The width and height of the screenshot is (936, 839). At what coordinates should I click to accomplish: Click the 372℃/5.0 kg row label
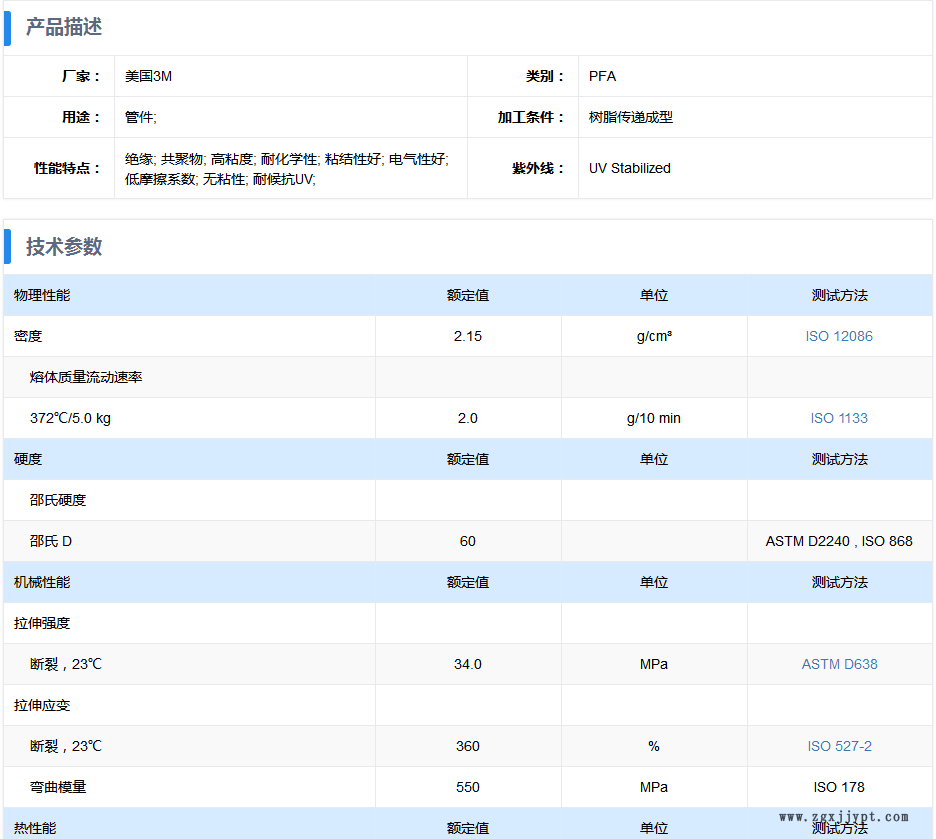coord(70,418)
